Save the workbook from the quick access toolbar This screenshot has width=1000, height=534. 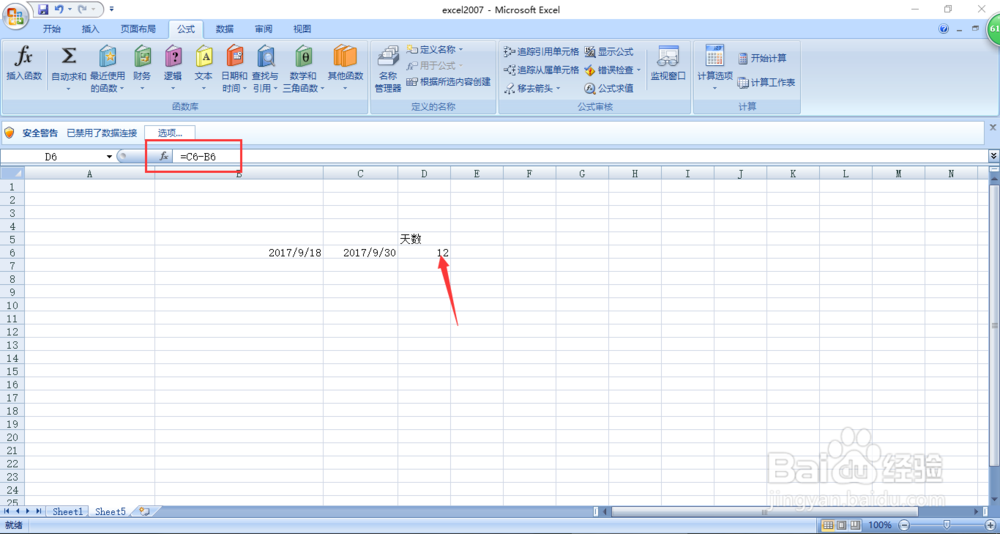(43, 10)
